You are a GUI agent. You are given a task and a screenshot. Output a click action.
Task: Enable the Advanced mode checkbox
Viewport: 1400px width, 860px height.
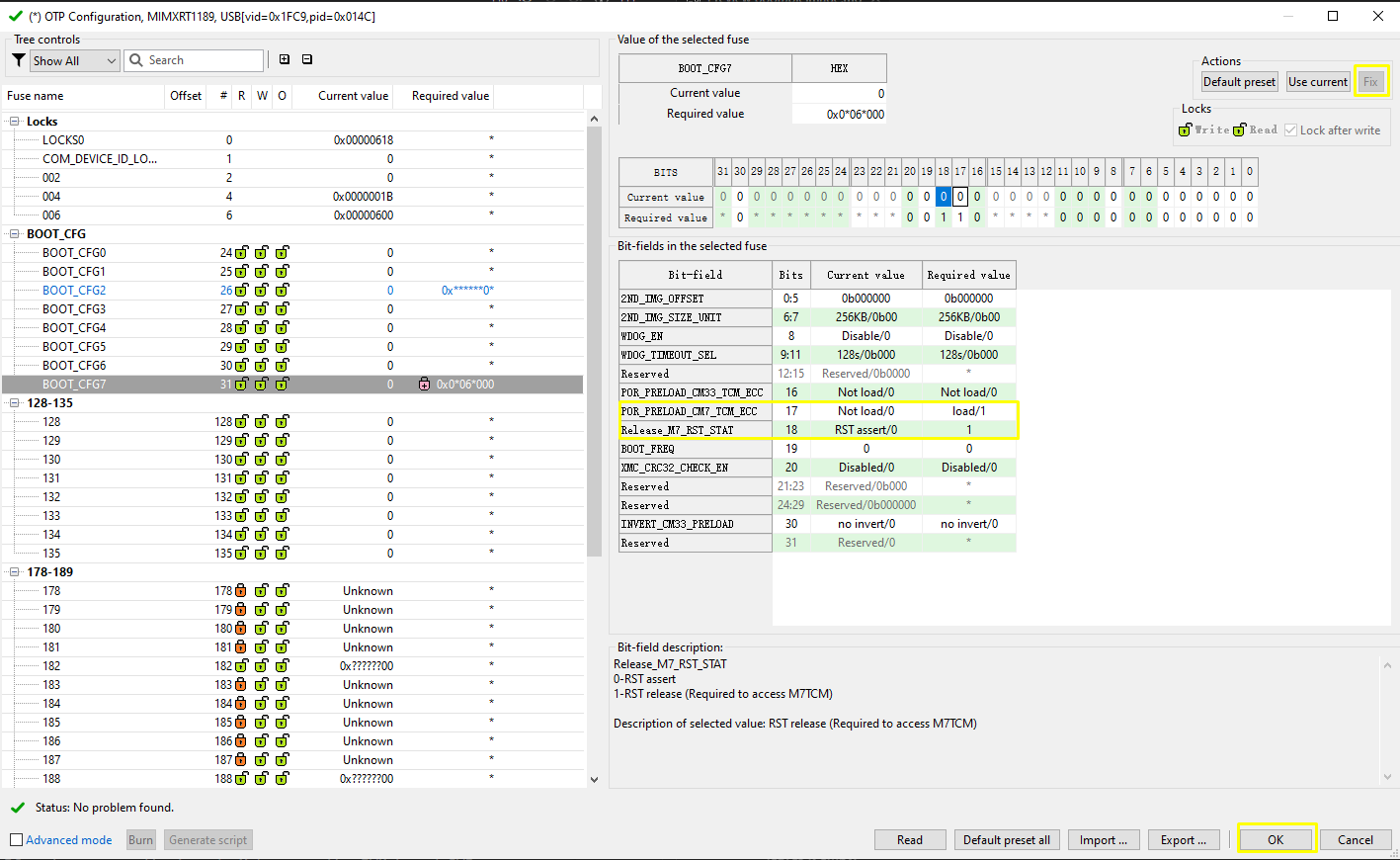(x=16, y=840)
